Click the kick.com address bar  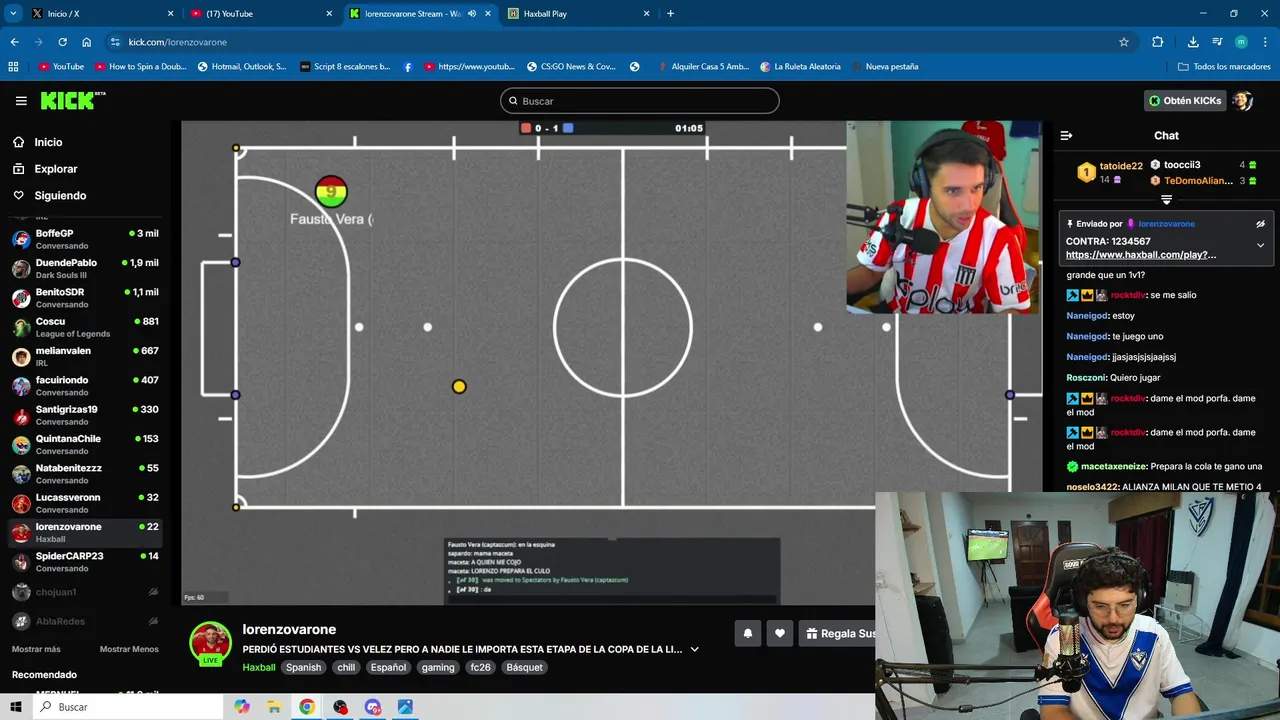620,42
